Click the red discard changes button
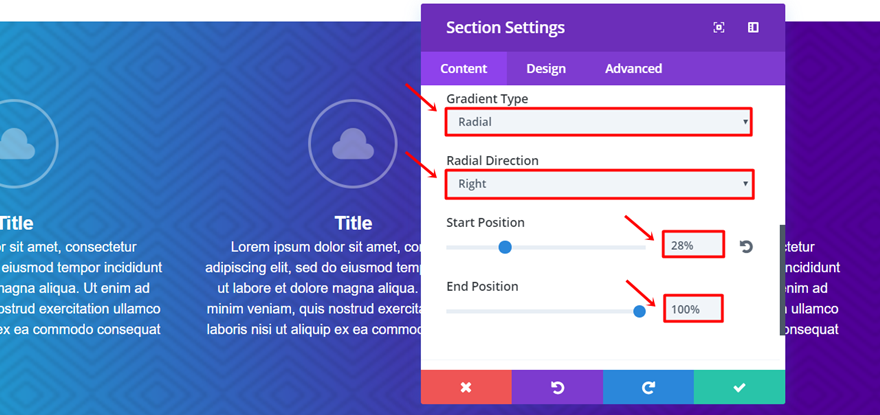This screenshot has width=880, height=415. [466, 387]
